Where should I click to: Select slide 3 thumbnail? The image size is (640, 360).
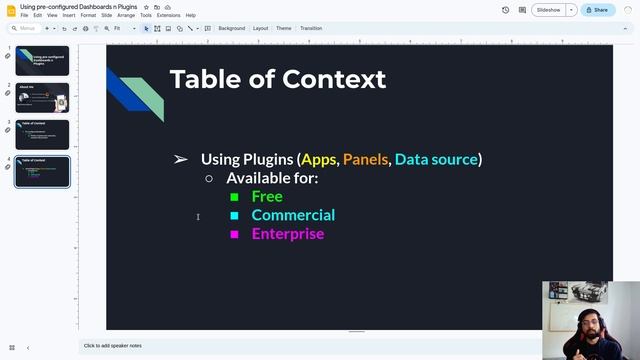click(42, 135)
